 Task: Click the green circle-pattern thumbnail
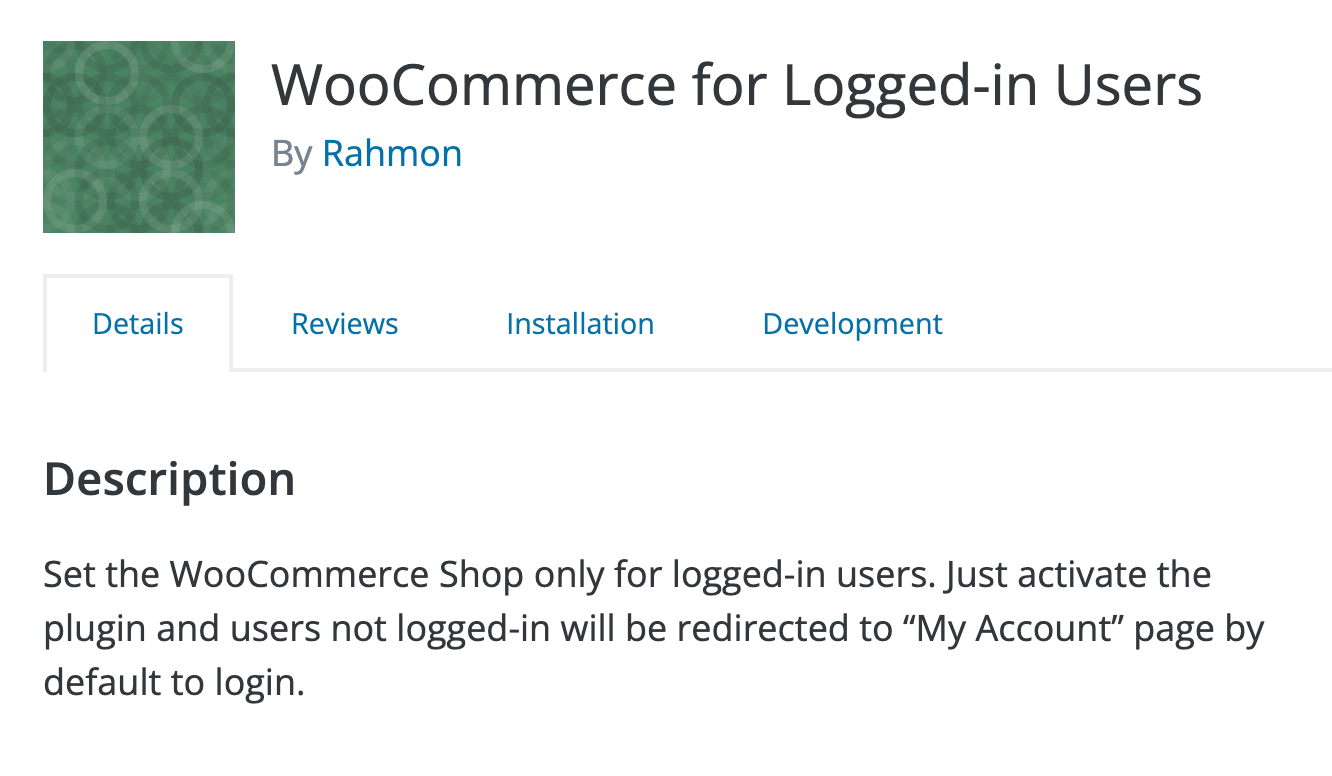[x=138, y=137]
